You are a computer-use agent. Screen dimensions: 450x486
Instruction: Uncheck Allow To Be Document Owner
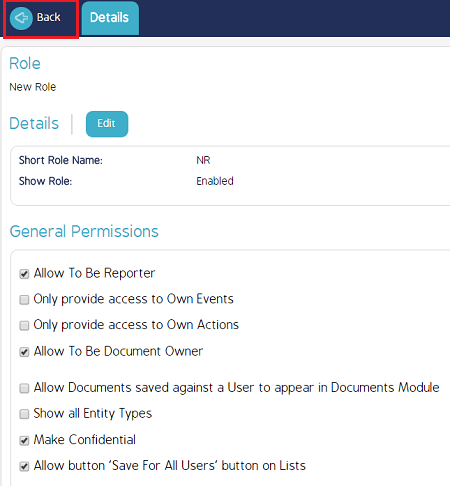click(x=24, y=352)
